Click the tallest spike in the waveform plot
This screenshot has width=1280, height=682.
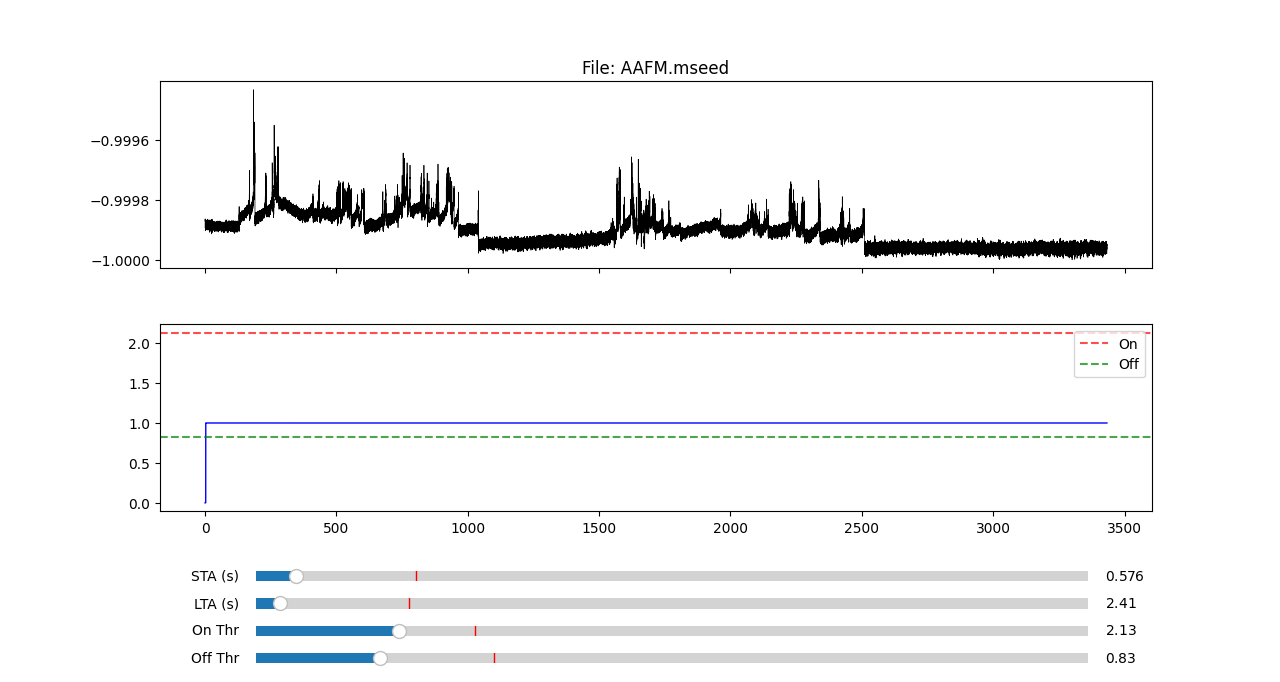[253, 93]
